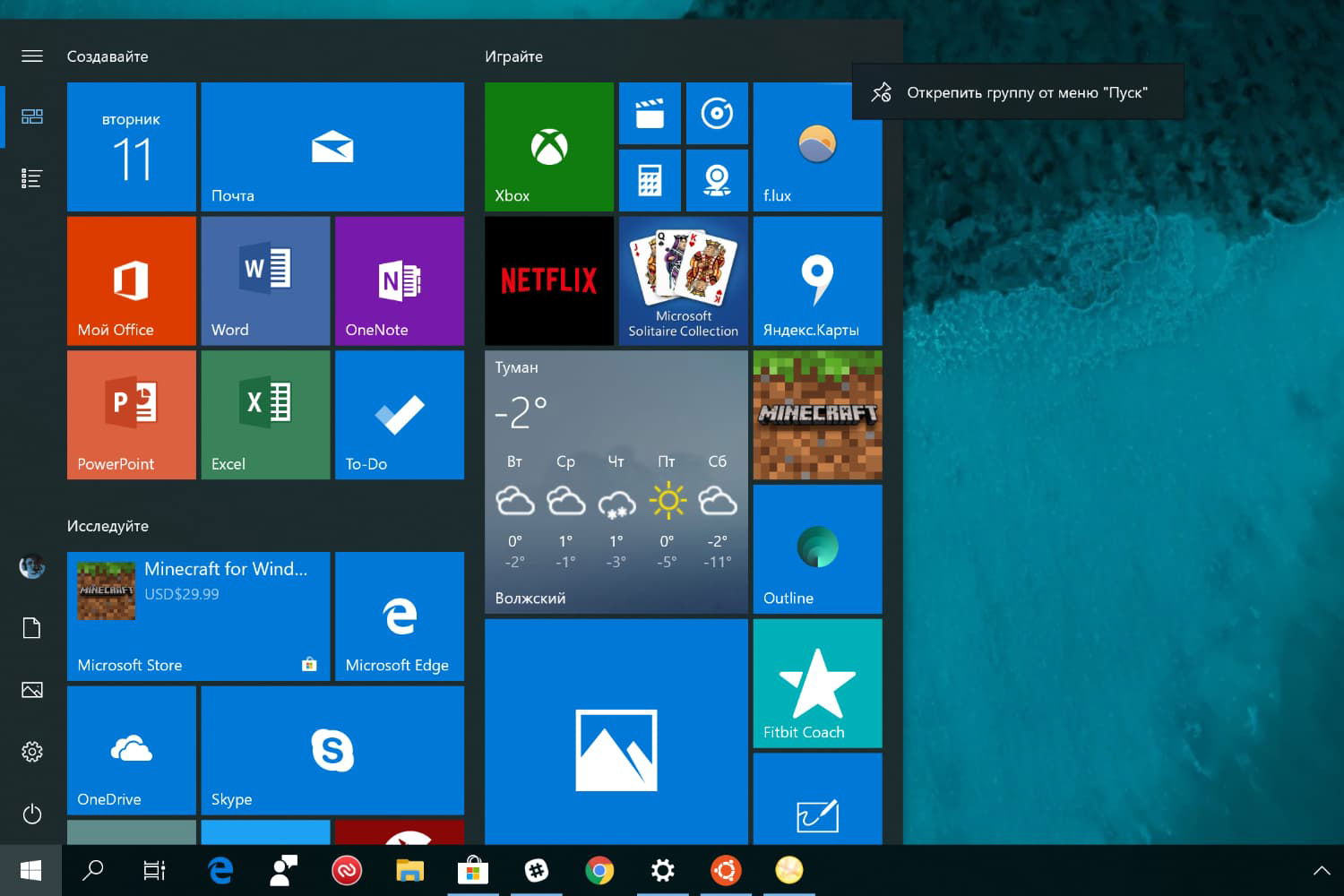
Task: Expand the Start menu hamburger navigation
Action: pyautogui.click(x=32, y=56)
